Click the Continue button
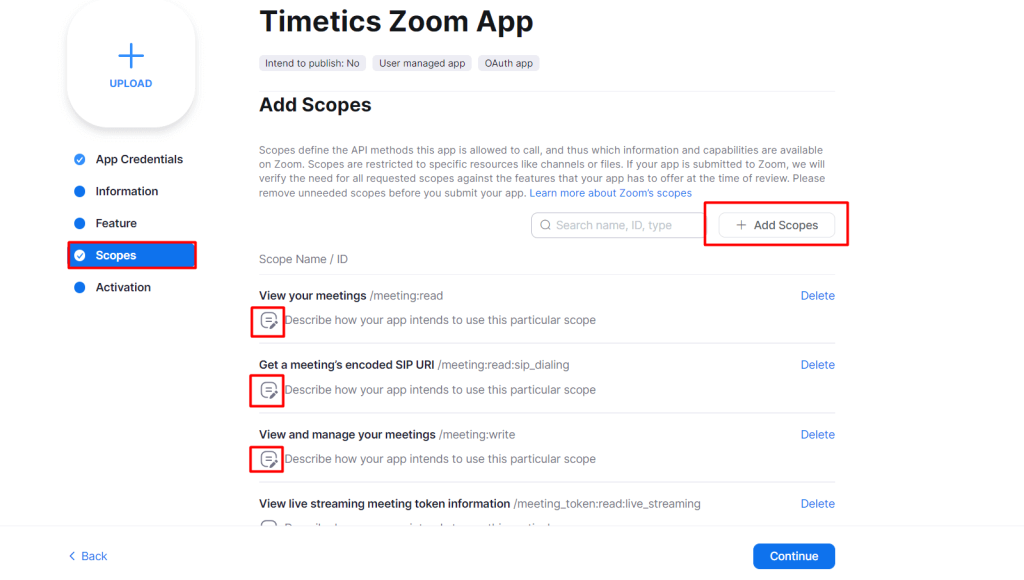The height and width of the screenshot is (580, 1024). pos(793,556)
